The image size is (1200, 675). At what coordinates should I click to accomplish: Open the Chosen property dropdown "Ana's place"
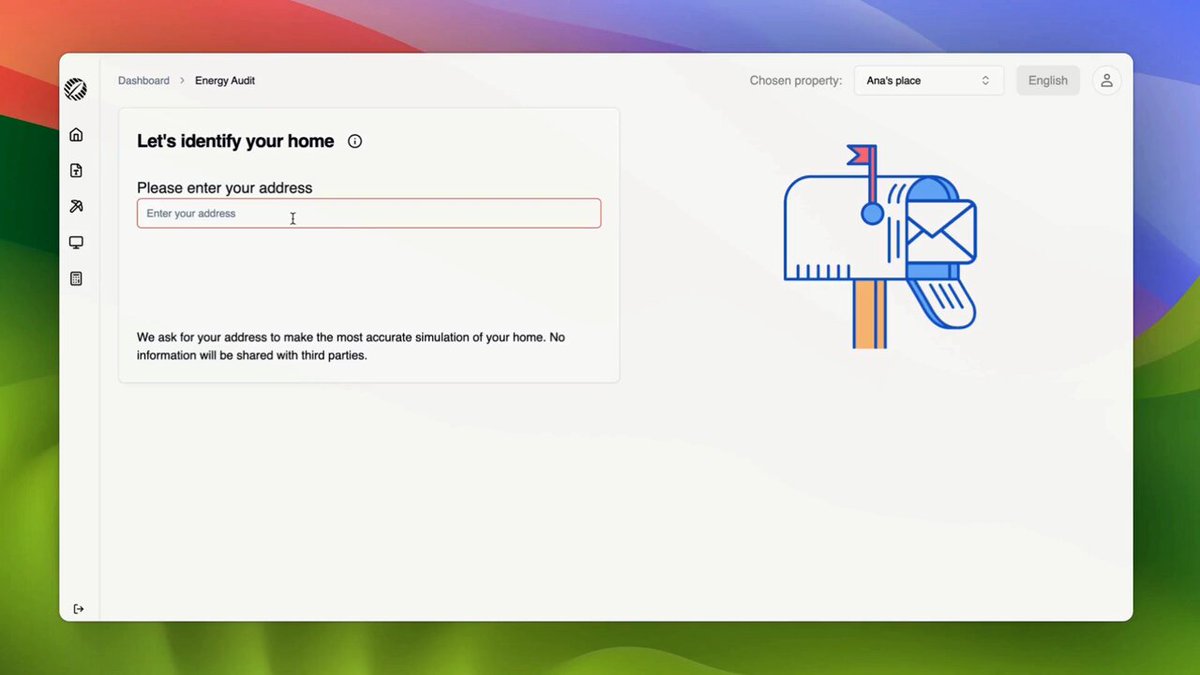coord(929,81)
